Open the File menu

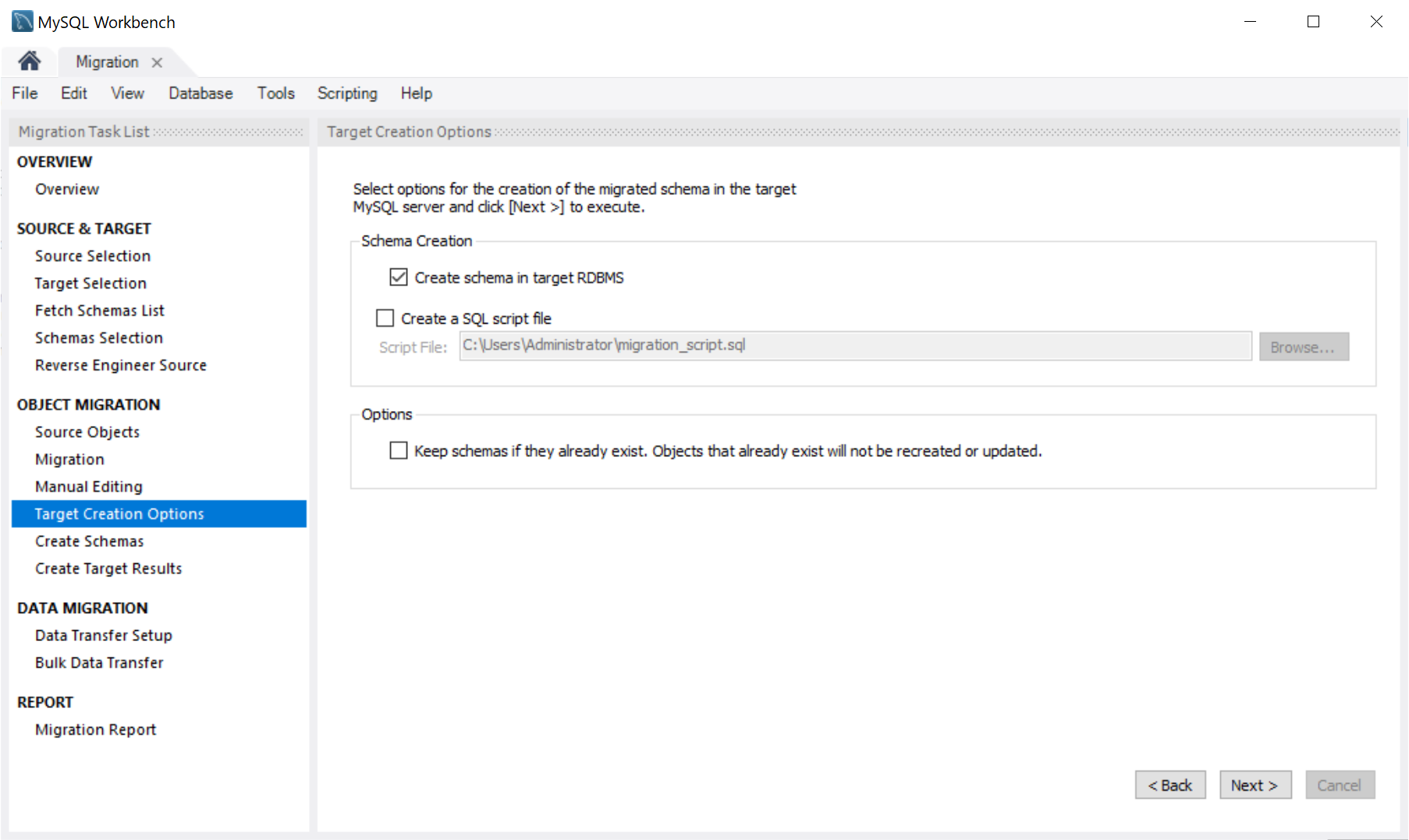(x=24, y=94)
